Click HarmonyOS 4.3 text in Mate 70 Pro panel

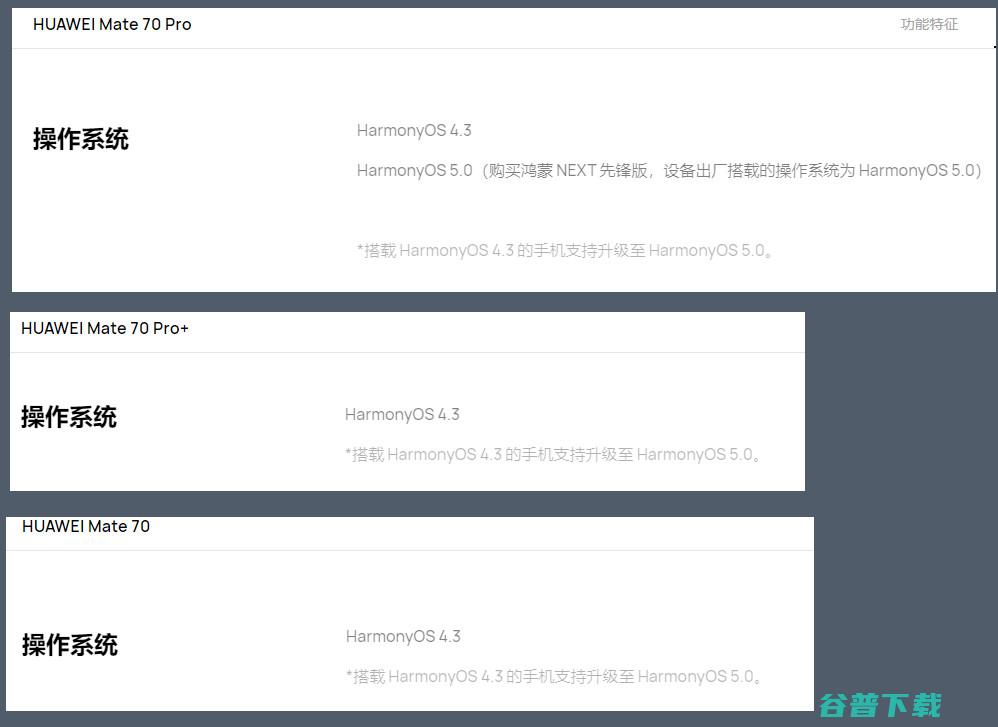pyautogui.click(x=414, y=131)
